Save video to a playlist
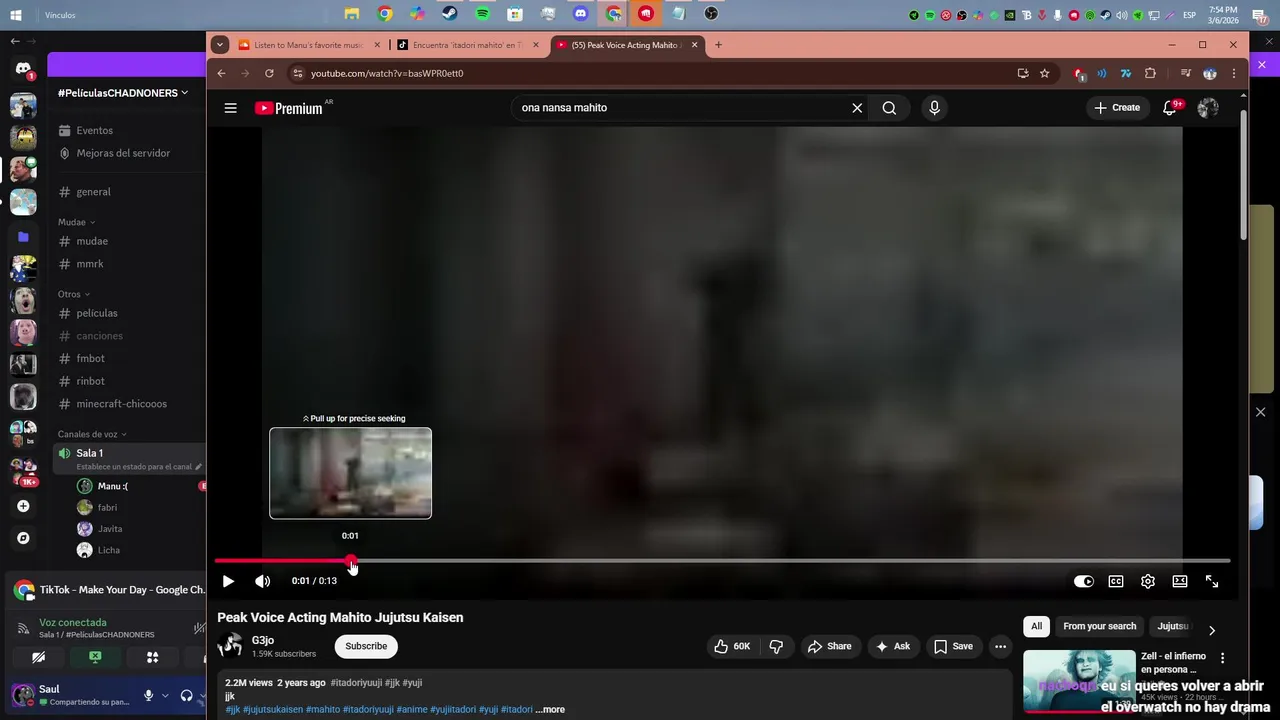The height and width of the screenshot is (720, 1280). pos(953,646)
